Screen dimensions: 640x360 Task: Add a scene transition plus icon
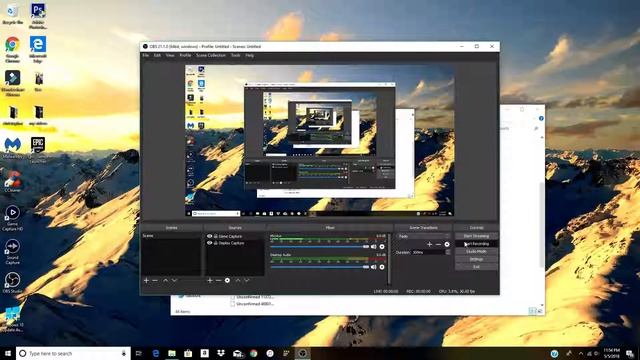coord(429,244)
